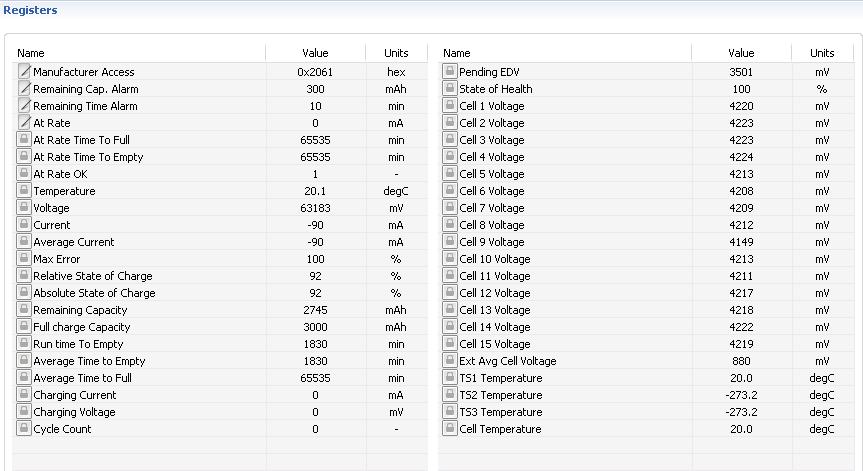
Task: Click the Remaining Time Alarm value field
Action: [x=315, y=106]
